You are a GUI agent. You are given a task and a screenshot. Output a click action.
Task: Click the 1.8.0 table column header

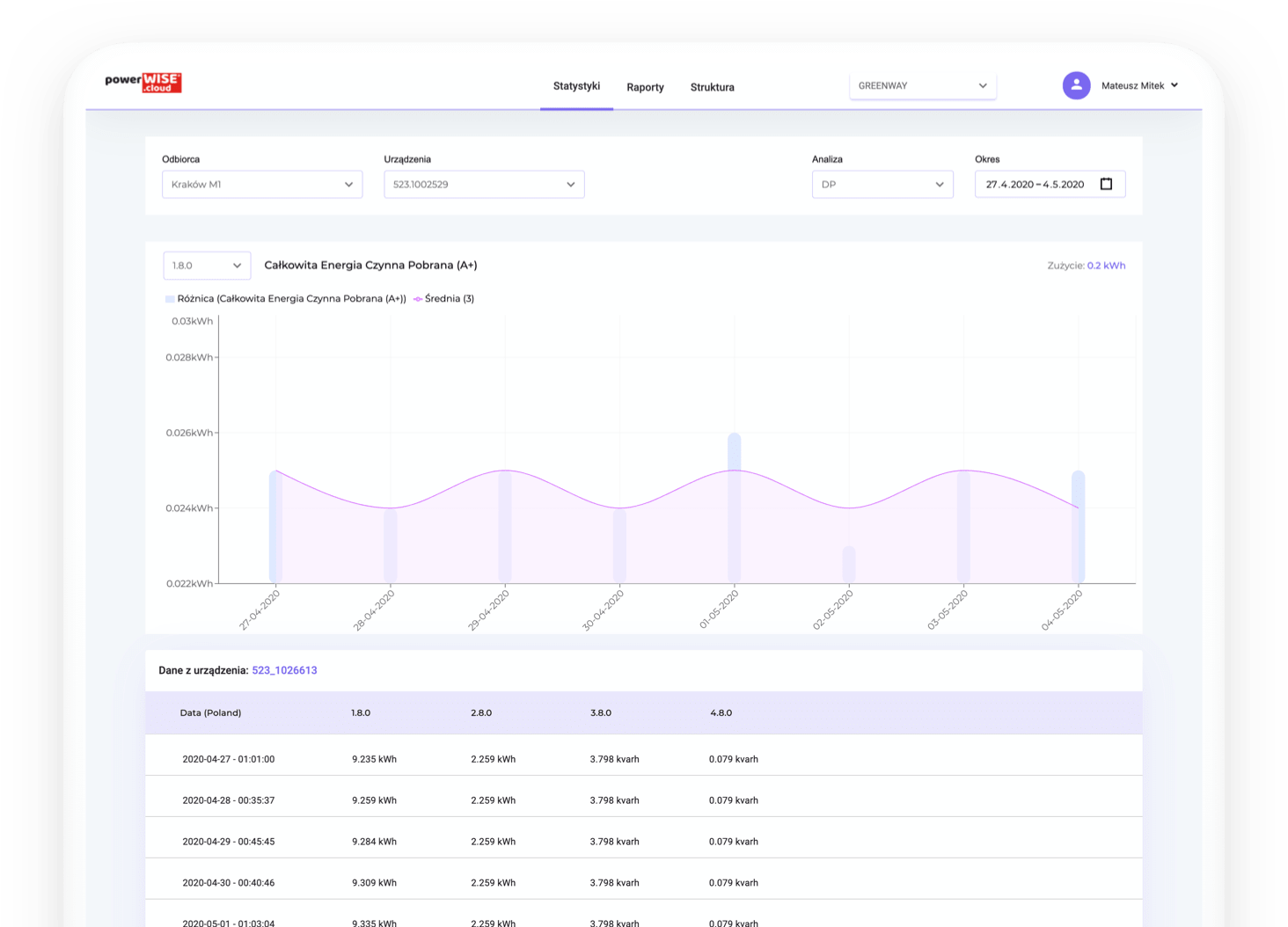click(361, 713)
